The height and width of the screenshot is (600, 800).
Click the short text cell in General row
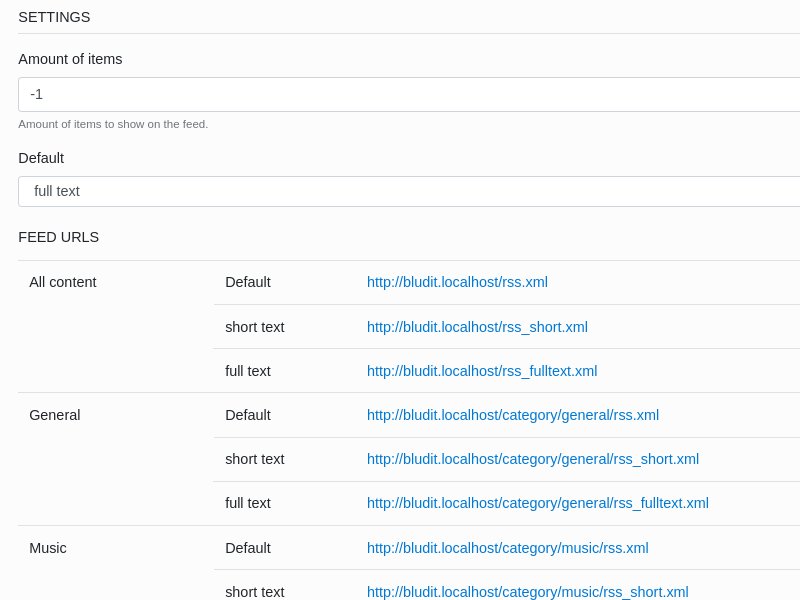[255, 459]
